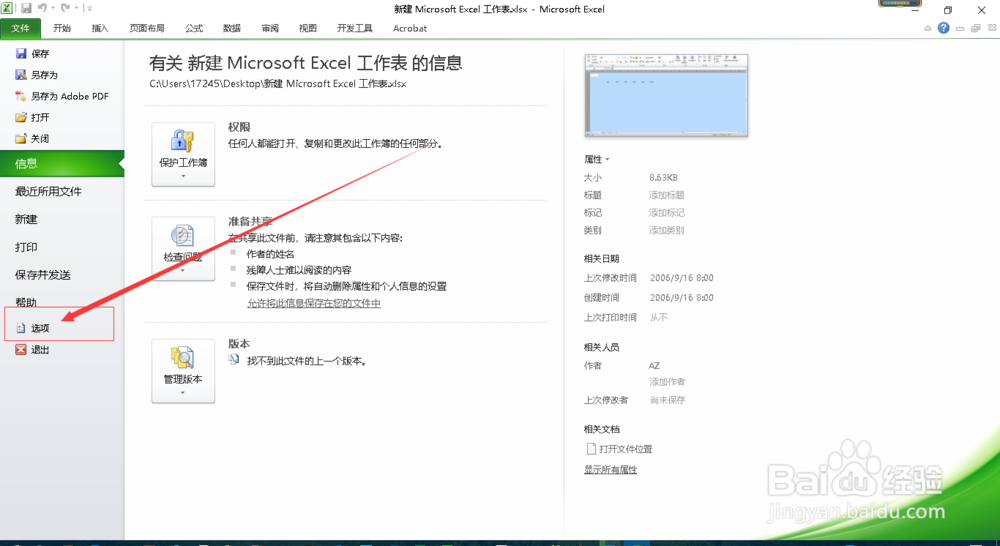The height and width of the screenshot is (546, 1000).
Task: Click the 添加标记 property field
Action: coord(666,212)
